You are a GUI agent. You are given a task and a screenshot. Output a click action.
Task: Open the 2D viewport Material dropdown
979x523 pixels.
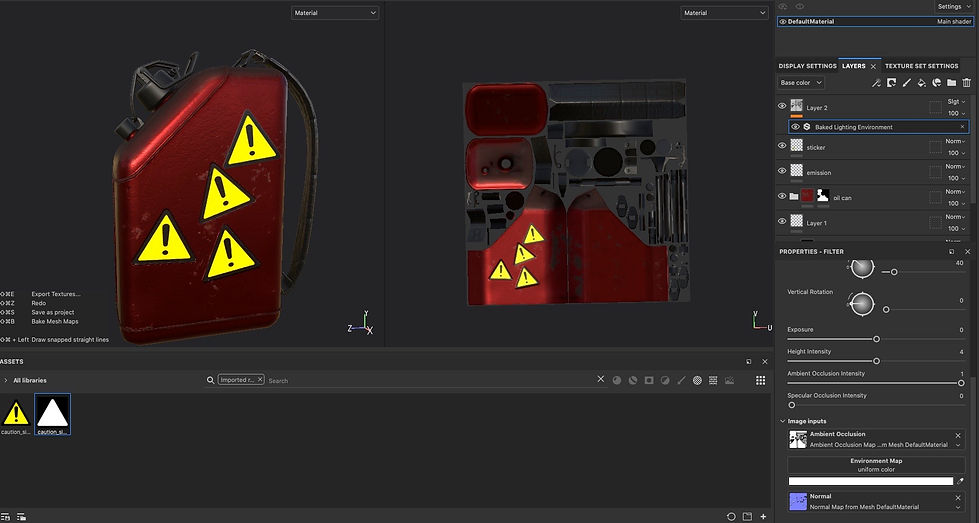coord(724,12)
